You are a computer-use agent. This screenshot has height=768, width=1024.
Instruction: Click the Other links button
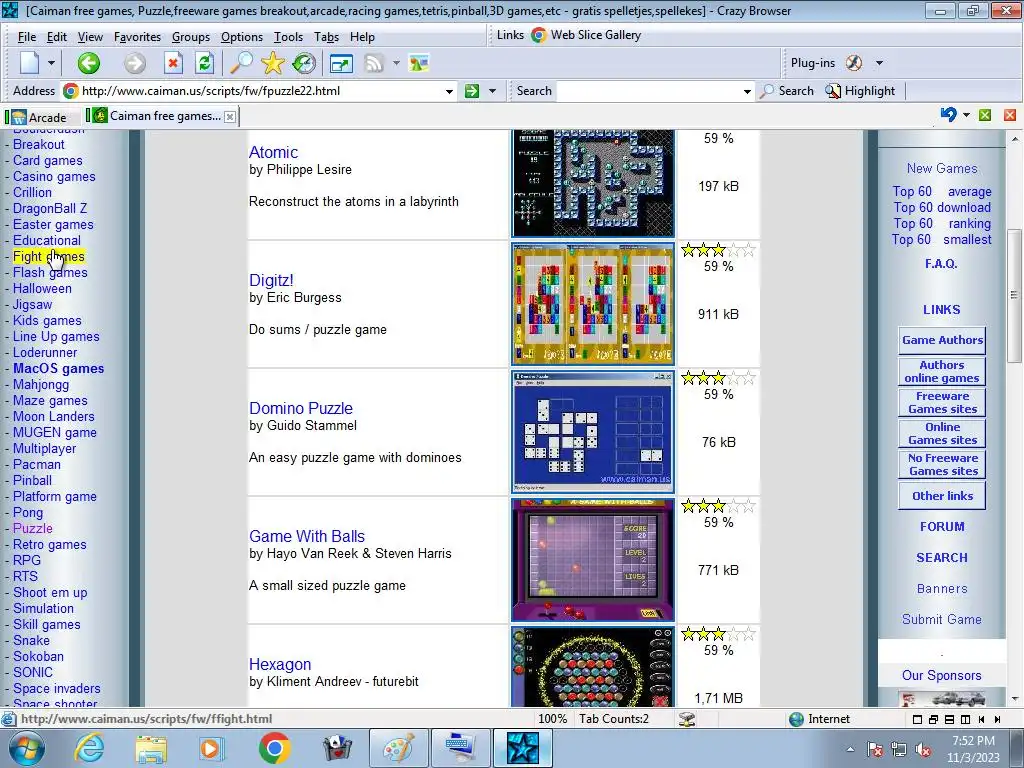click(x=942, y=496)
